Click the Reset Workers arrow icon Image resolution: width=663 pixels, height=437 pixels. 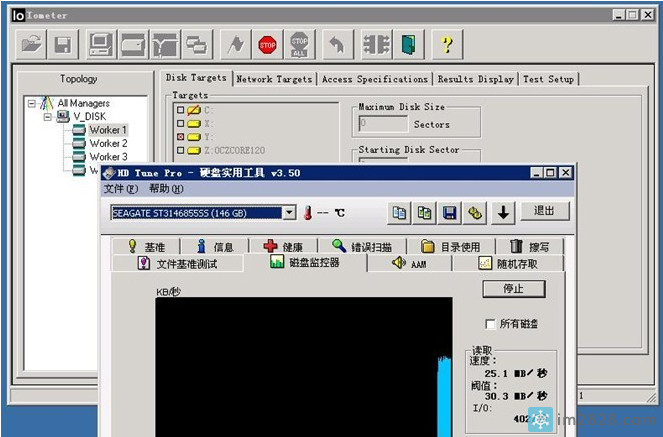tap(337, 44)
